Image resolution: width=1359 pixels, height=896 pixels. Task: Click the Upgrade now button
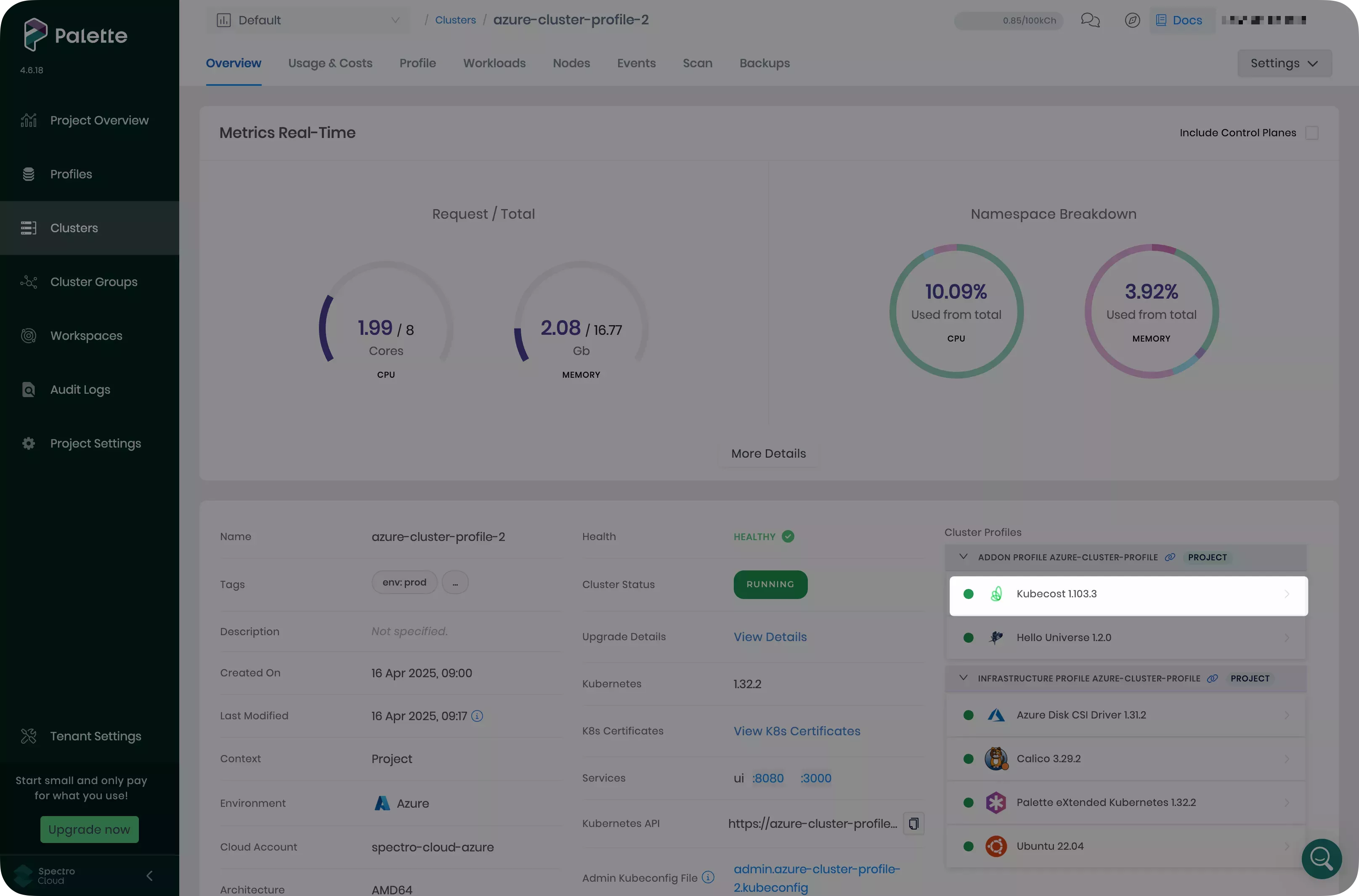pos(89,829)
